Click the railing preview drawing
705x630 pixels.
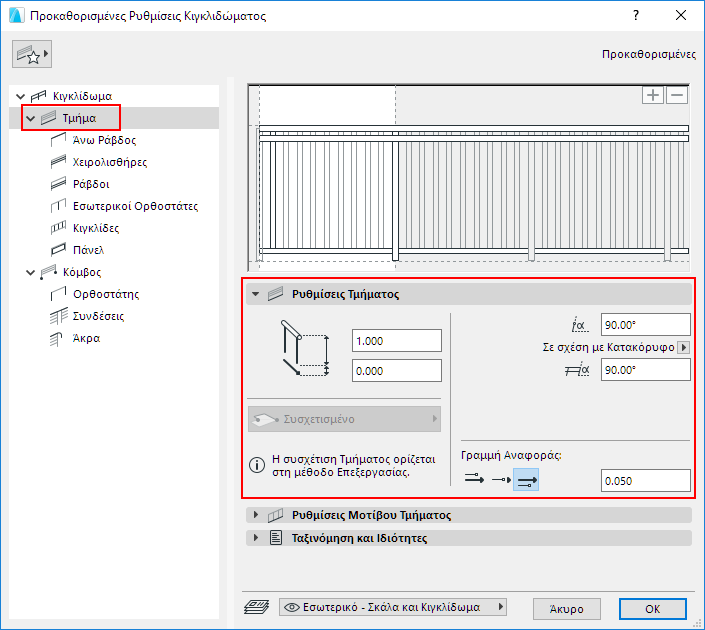(469, 178)
